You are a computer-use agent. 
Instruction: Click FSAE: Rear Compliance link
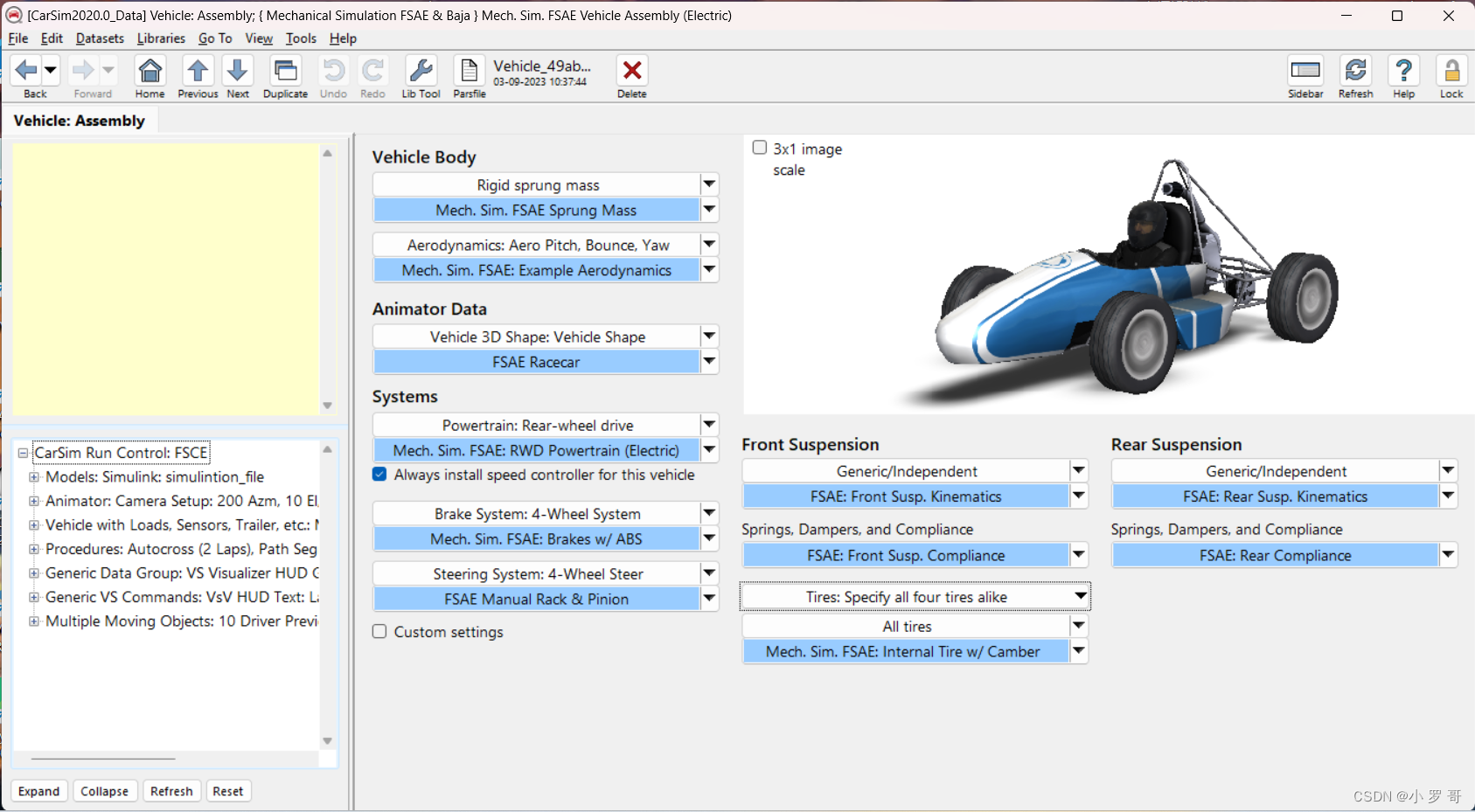[x=1275, y=555]
